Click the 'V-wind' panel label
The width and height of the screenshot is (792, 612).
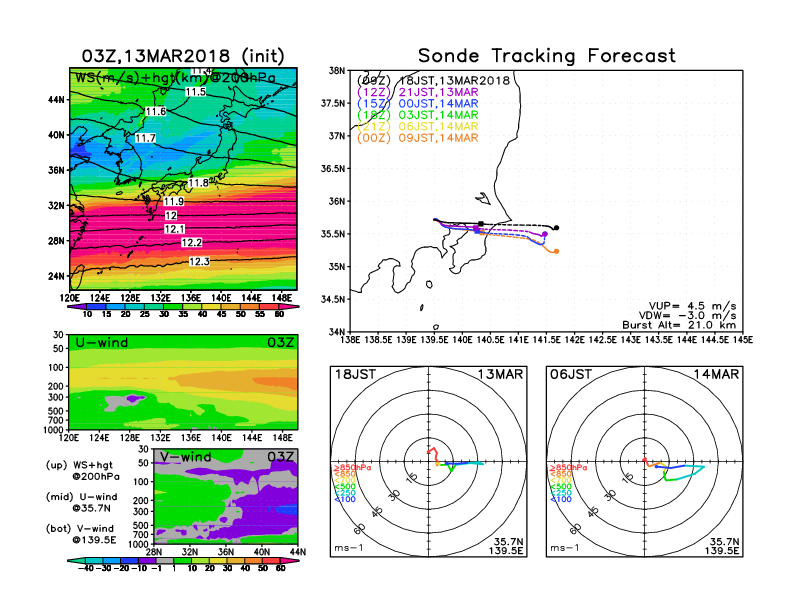tap(186, 457)
